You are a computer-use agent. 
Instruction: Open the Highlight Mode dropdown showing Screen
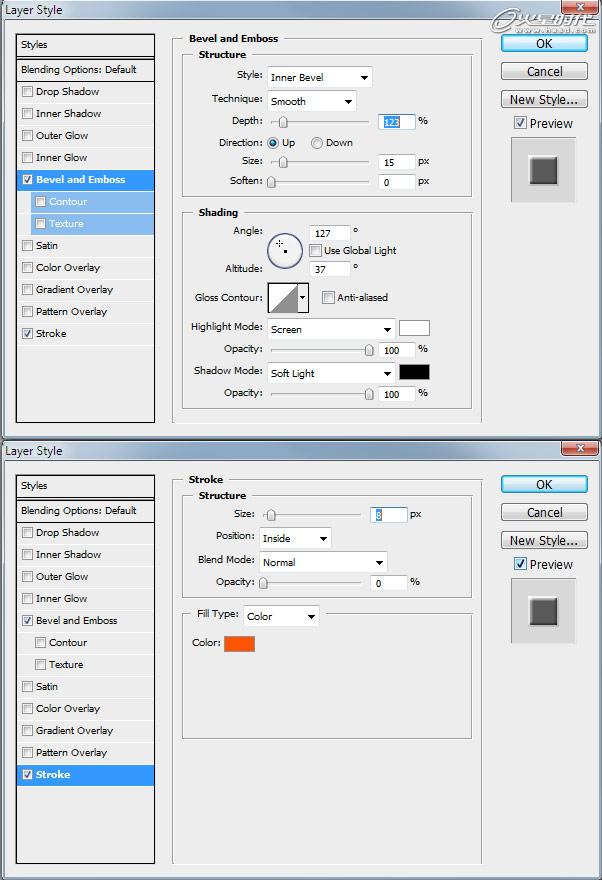point(331,329)
